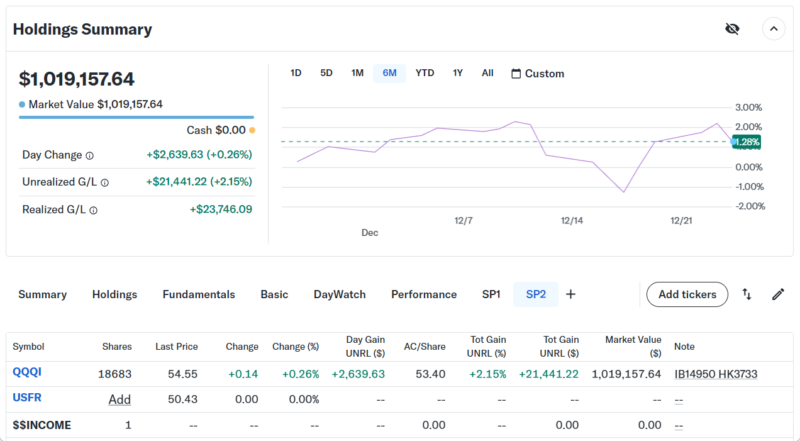Open the Fundamentals tab
The image size is (800, 441).
click(199, 294)
